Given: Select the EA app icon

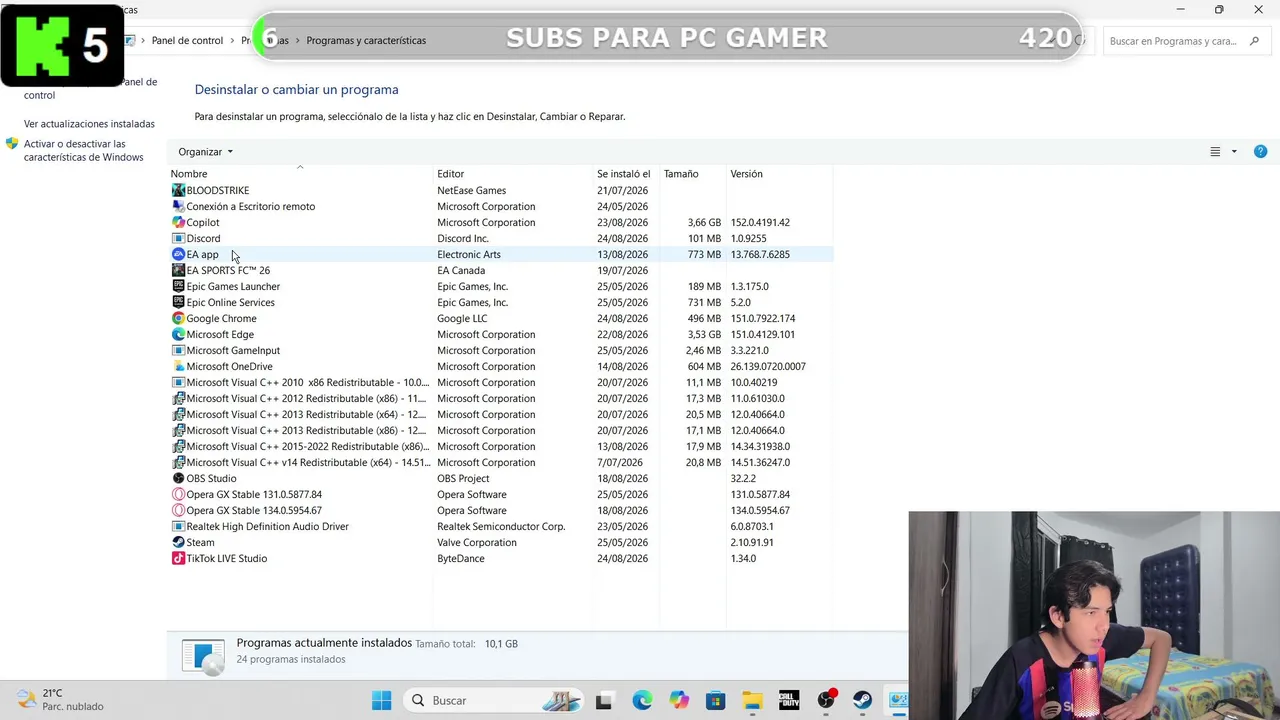Looking at the screenshot, I should click(x=178, y=254).
